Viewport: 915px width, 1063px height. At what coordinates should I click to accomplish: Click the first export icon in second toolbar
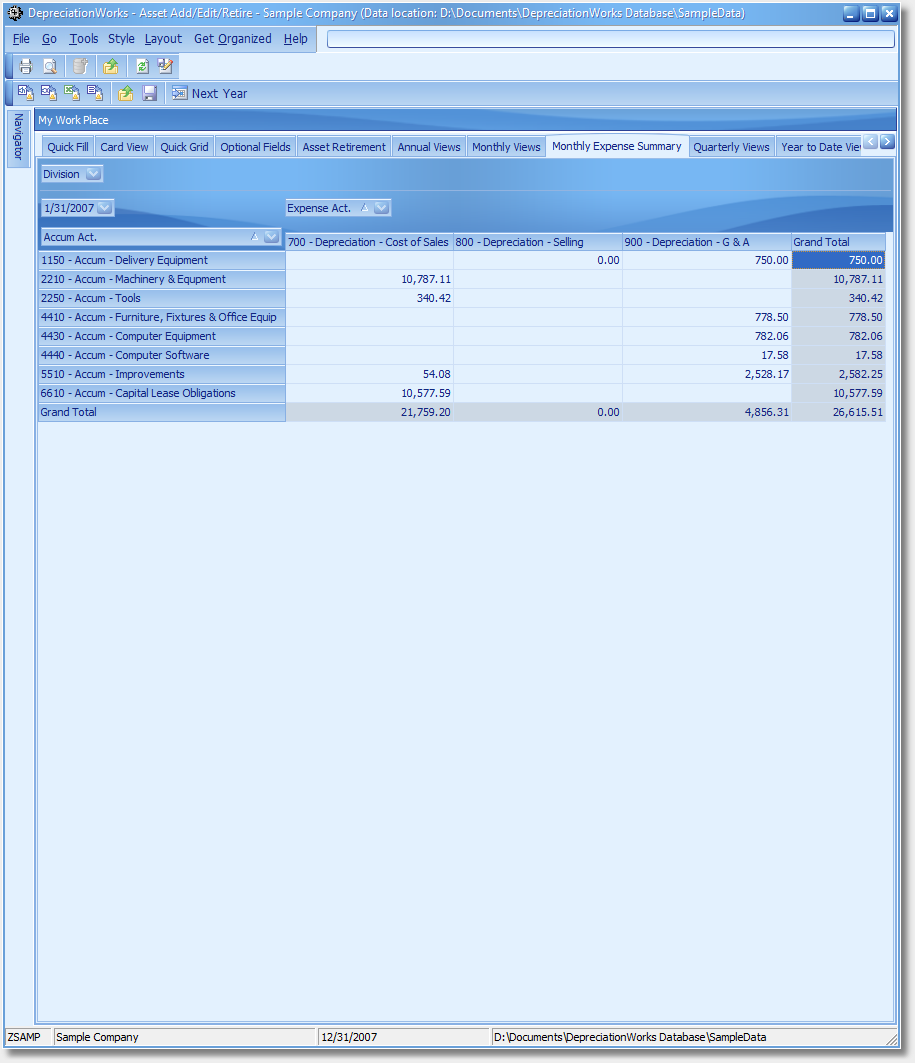(25, 93)
